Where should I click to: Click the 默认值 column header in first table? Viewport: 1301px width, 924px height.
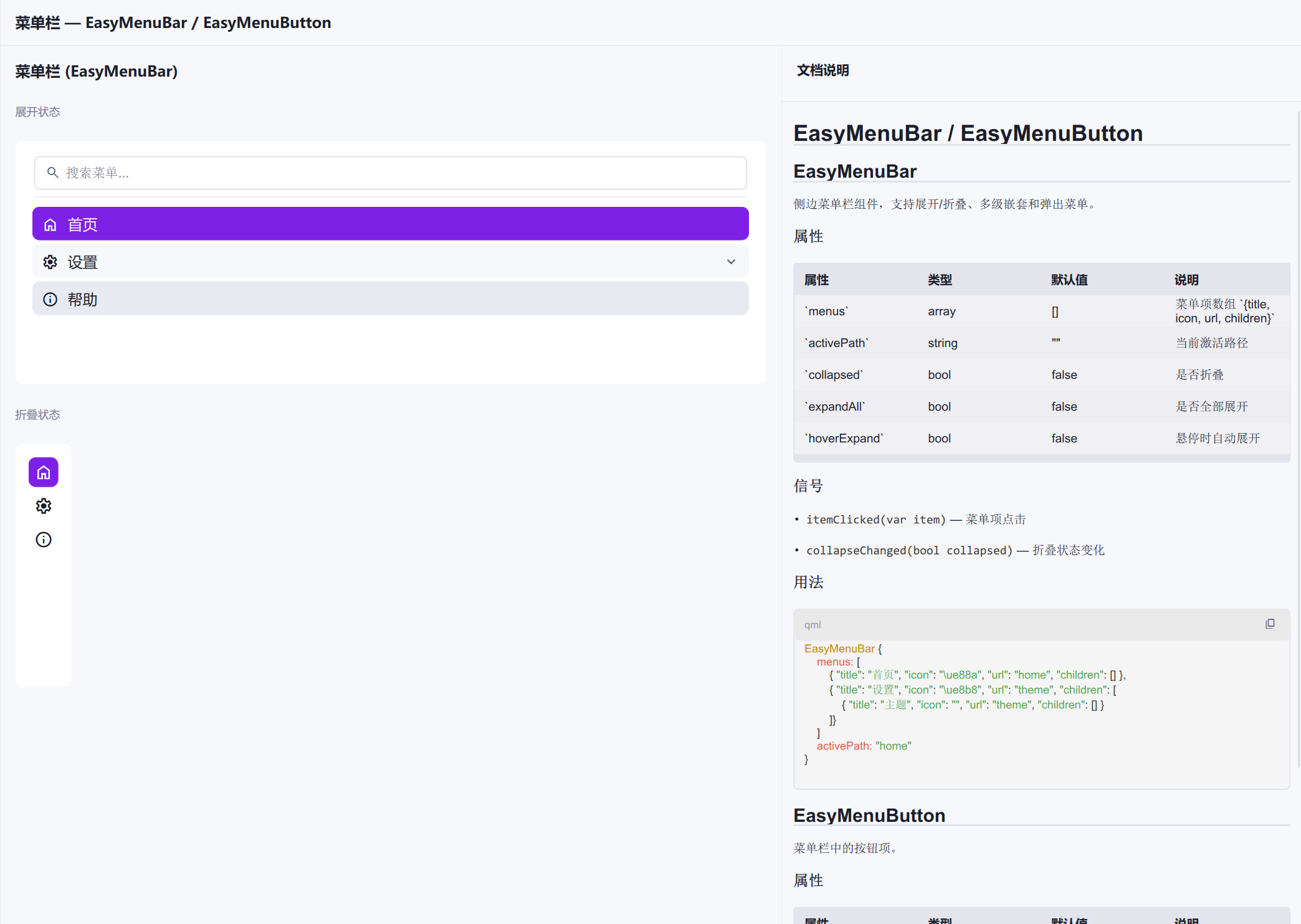tap(1069, 280)
